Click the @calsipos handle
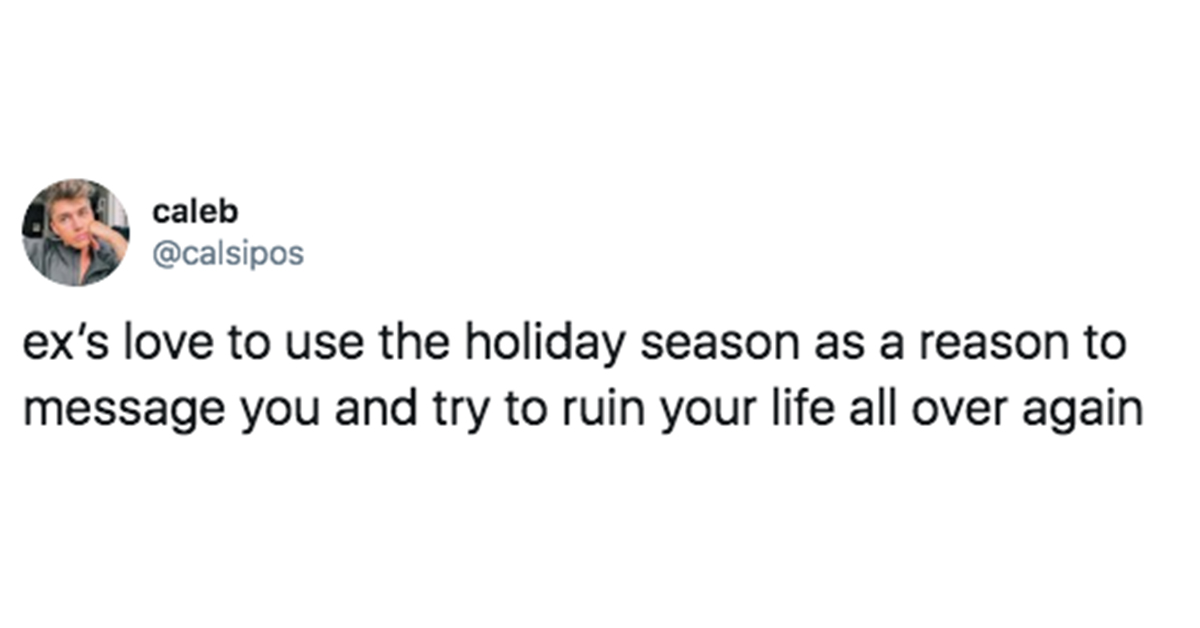The width and height of the screenshot is (1200, 628). click(x=227, y=254)
